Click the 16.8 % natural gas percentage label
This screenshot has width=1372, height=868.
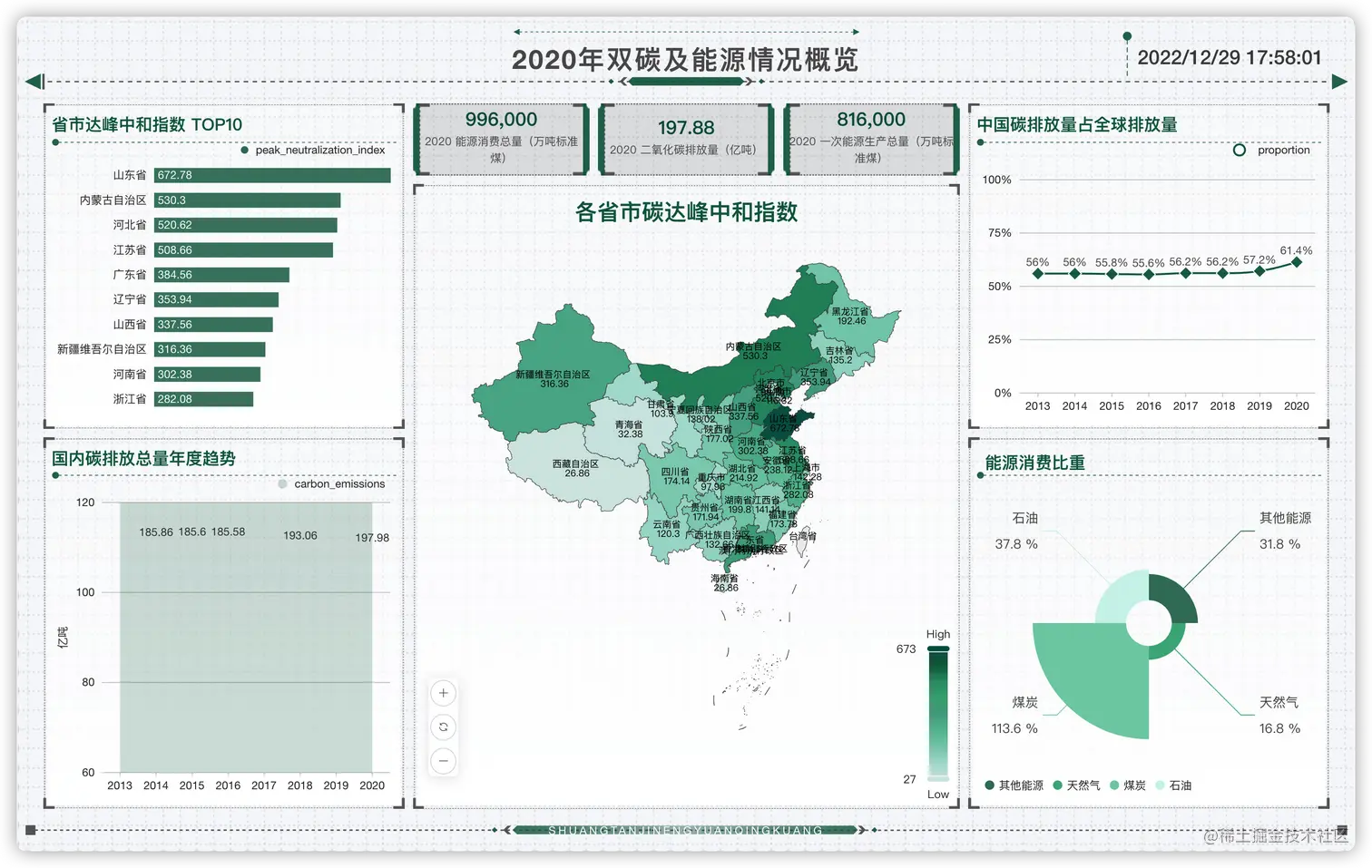click(1279, 728)
